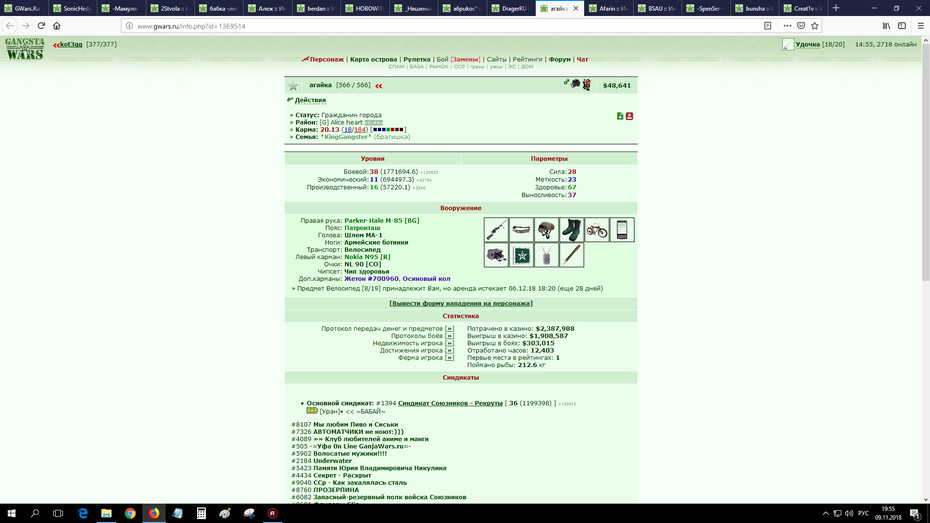Screen dimensions: 930x523
Task: Click negative karma count 184
Action: click(x=360, y=130)
